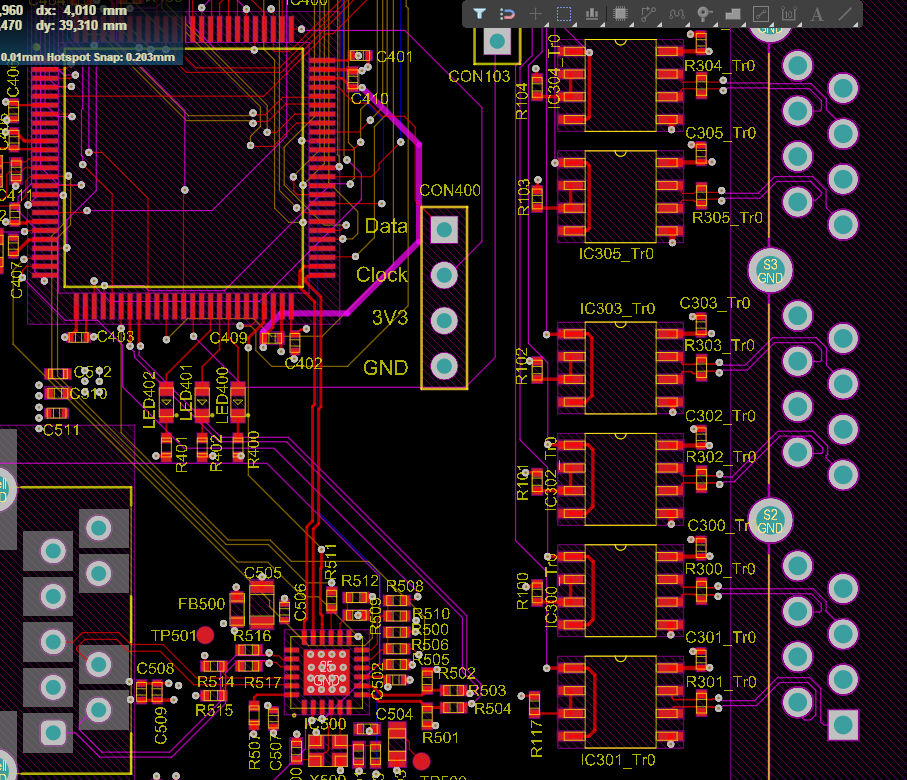Screen dimensions: 907x780
Task: Select the S3 GND mounting pad
Action: point(770,271)
